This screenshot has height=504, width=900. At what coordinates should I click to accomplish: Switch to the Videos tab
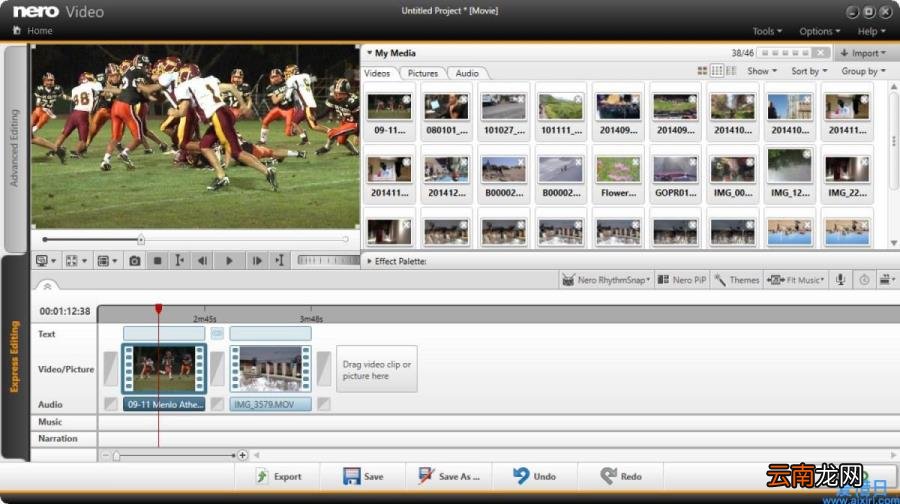(377, 73)
